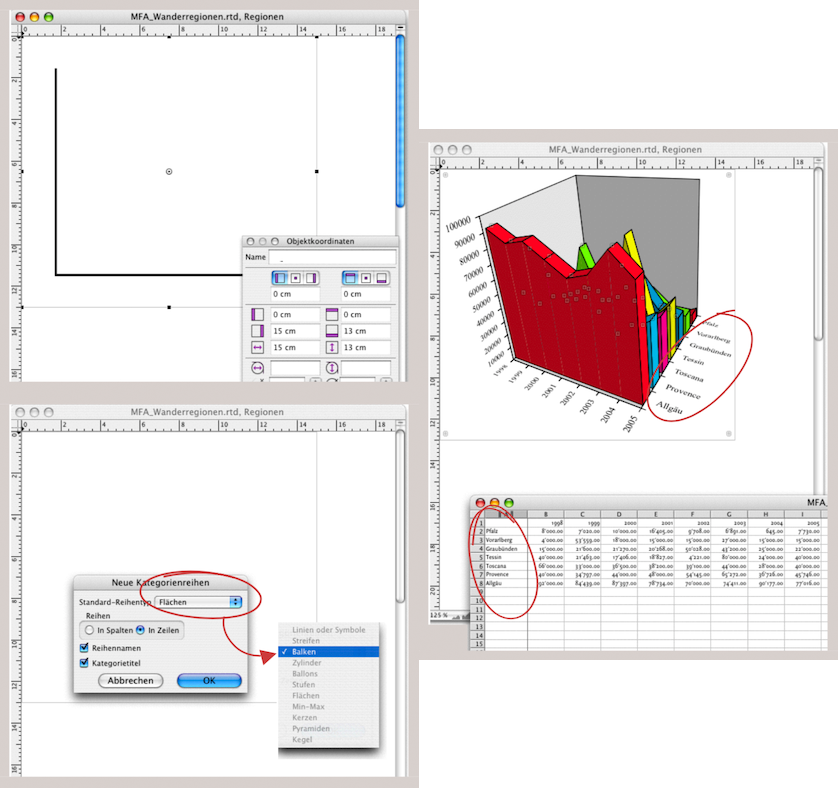Image resolution: width=838 pixels, height=788 pixels.
Task: Select right-edge horizontal reference point icon
Action: click(309, 277)
